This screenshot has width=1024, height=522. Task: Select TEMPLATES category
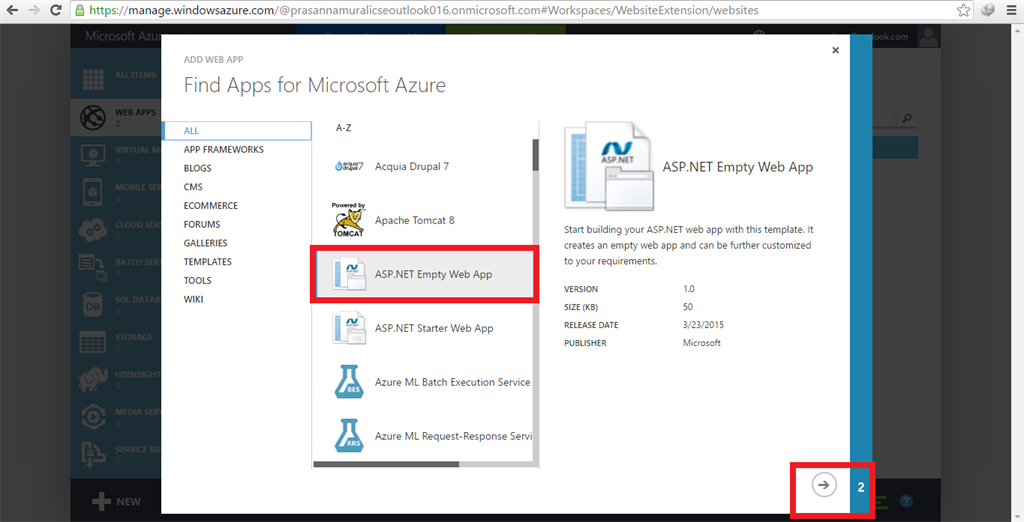pos(207,262)
